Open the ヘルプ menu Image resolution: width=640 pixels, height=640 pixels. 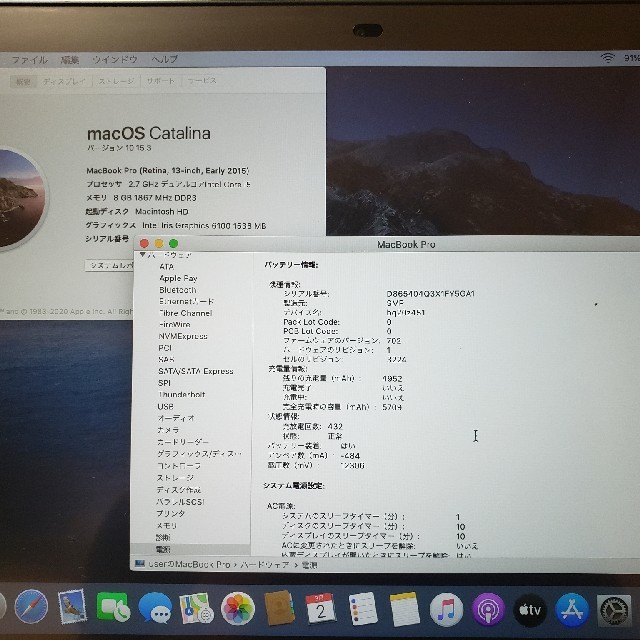click(164, 59)
